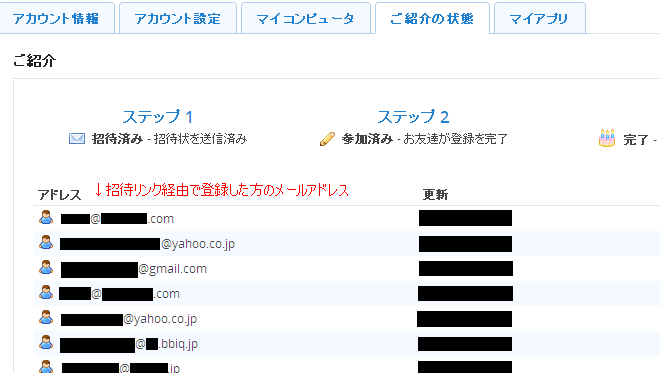Switch to the アカウント設定 tab
The width and height of the screenshot is (660, 373).
(178, 19)
